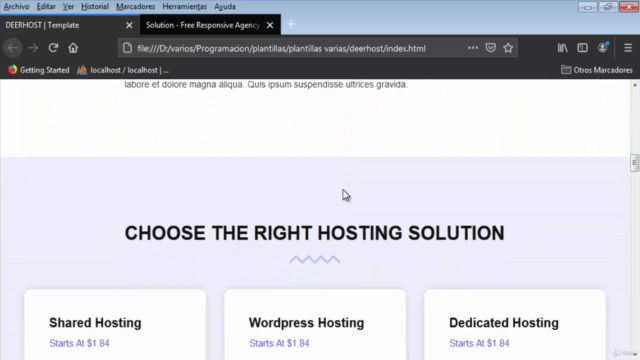This screenshot has height=360, width=640.
Task: Open the Historial menu
Action: pos(95,7)
